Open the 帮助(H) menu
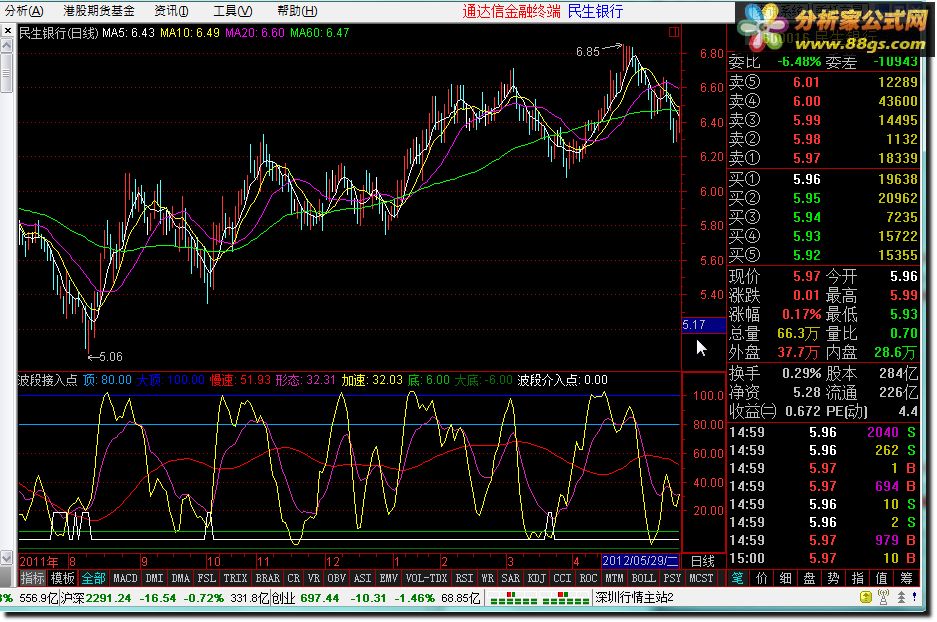The image size is (937, 622). [297, 11]
